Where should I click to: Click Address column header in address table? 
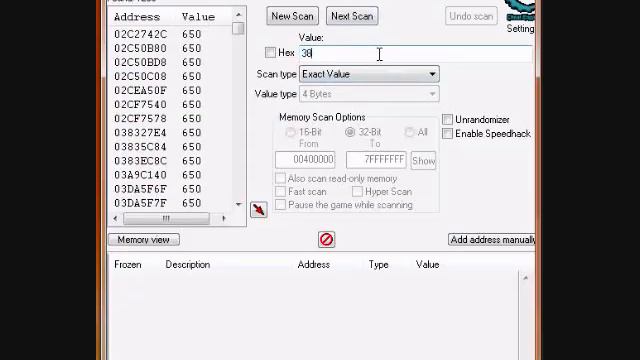click(x=313, y=264)
